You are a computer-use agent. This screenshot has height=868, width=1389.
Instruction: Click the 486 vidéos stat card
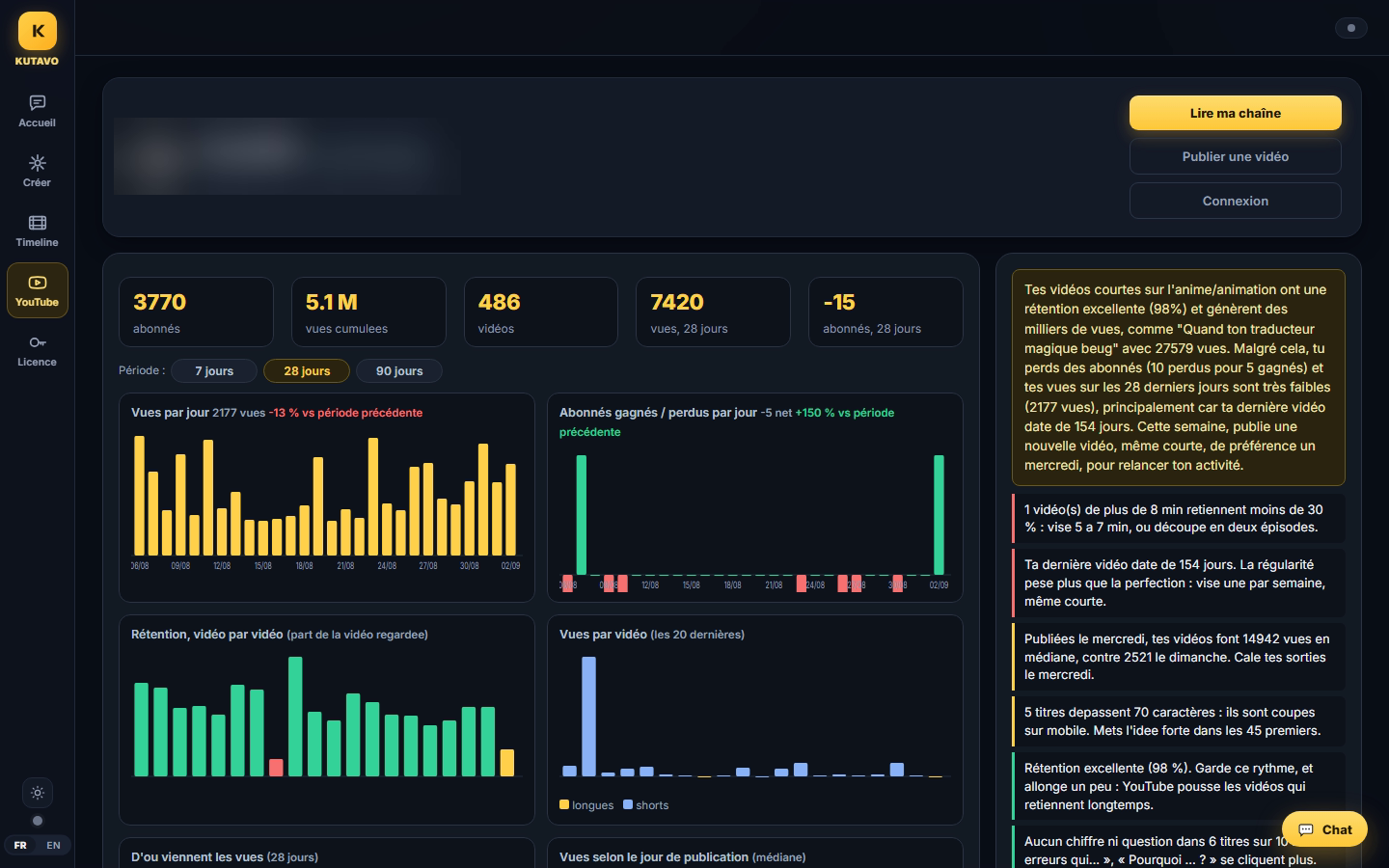click(541, 312)
